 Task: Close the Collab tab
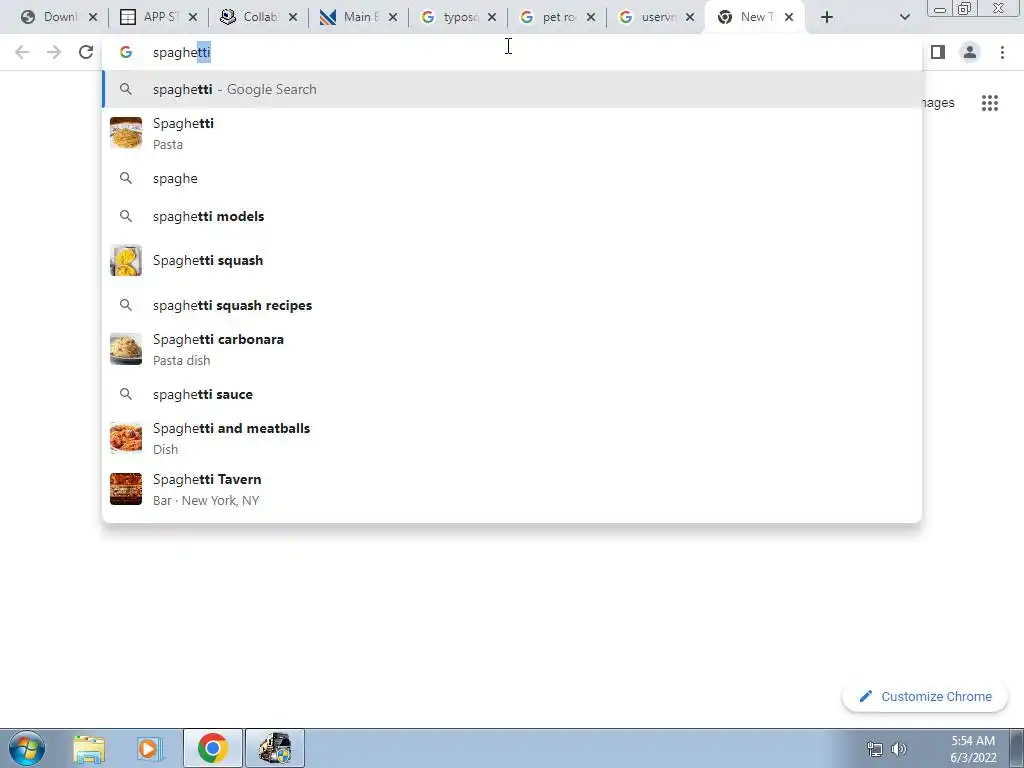click(x=293, y=17)
